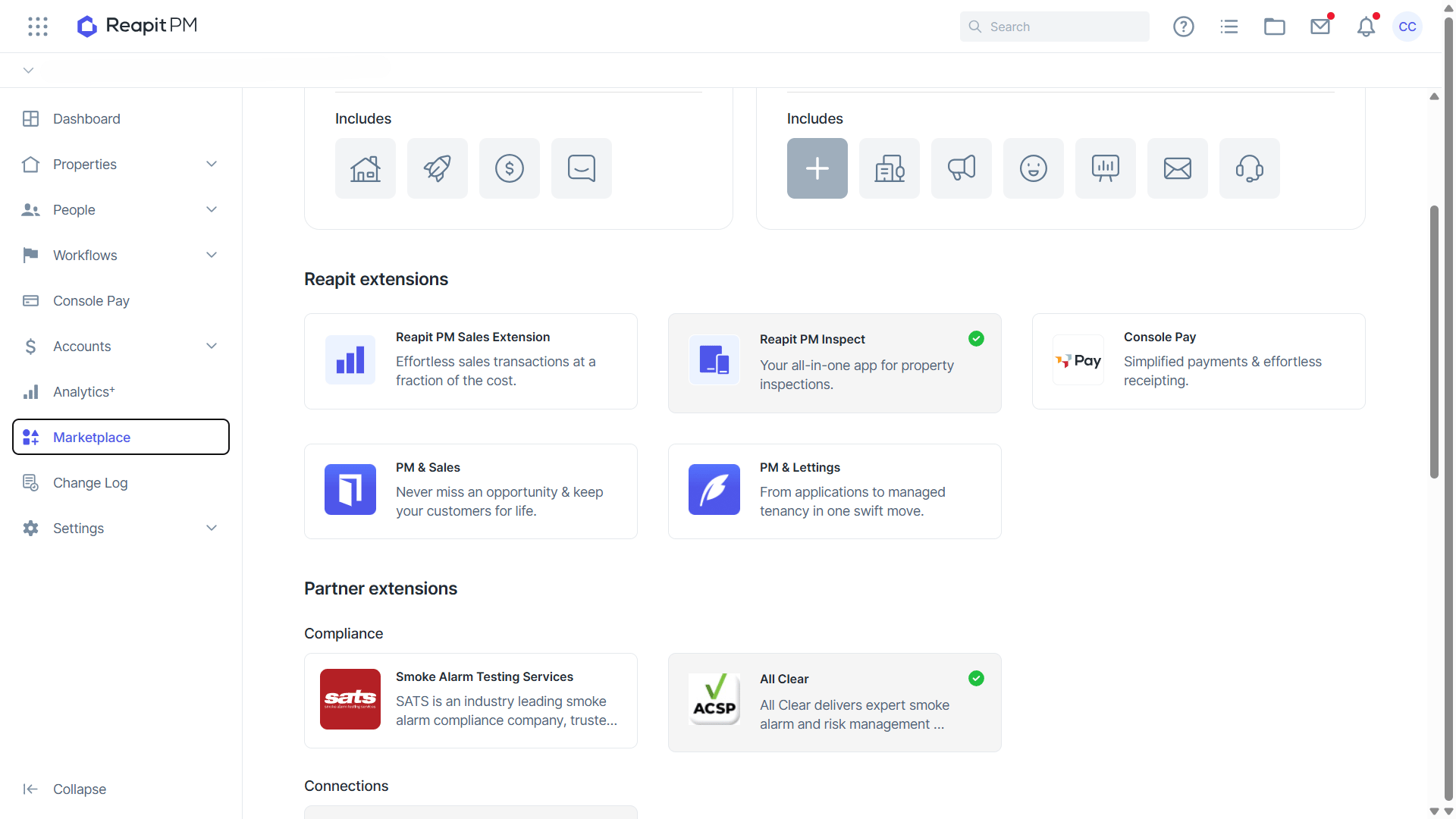Click the megaphone icon under Includes
Viewport: 1456px width, 819px height.
pos(961,168)
